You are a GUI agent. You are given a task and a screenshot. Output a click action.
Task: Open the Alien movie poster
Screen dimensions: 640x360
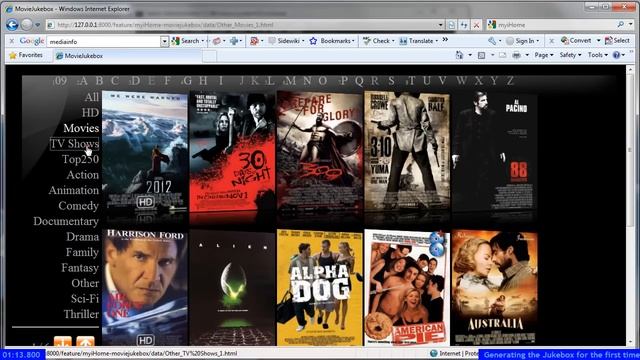(x=232, y=288)
